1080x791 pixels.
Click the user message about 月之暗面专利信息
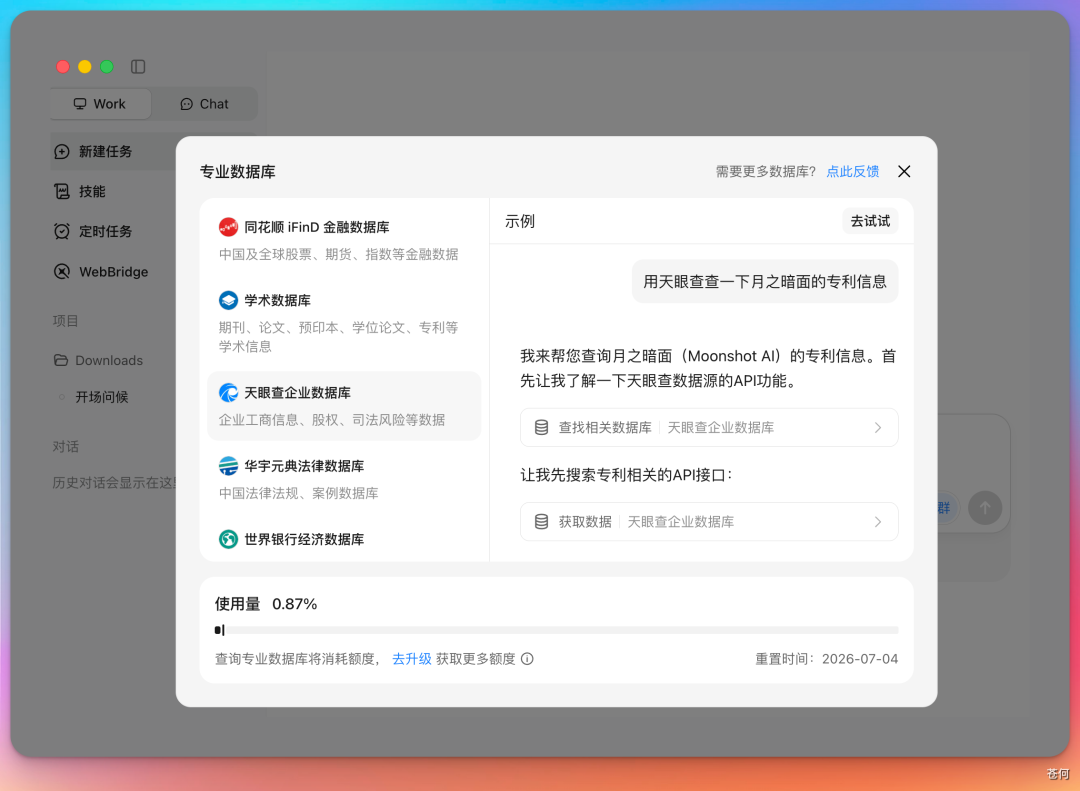pyautogui.click(x=765, y=281)
